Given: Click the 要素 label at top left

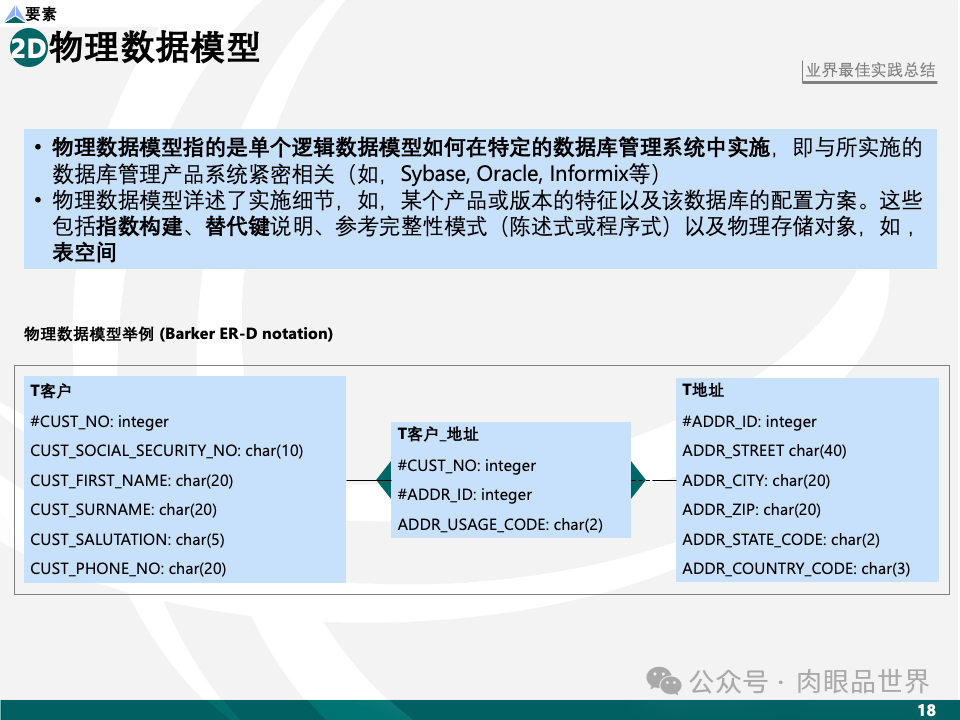Looking at the screenshot, I should tap(41, 13).
